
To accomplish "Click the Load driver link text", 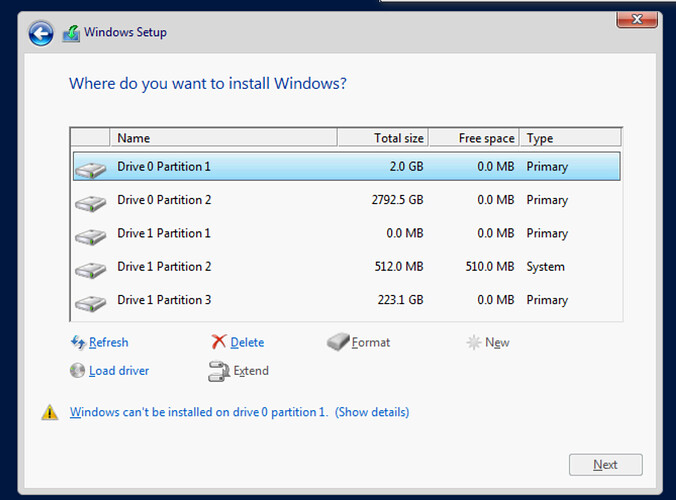I will coord(119,371).
